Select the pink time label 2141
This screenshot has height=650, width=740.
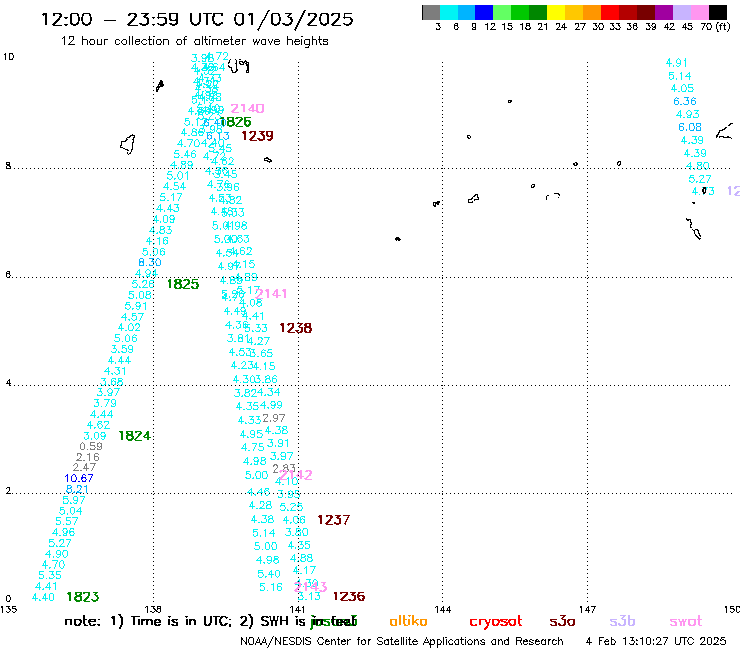point(271,294)
